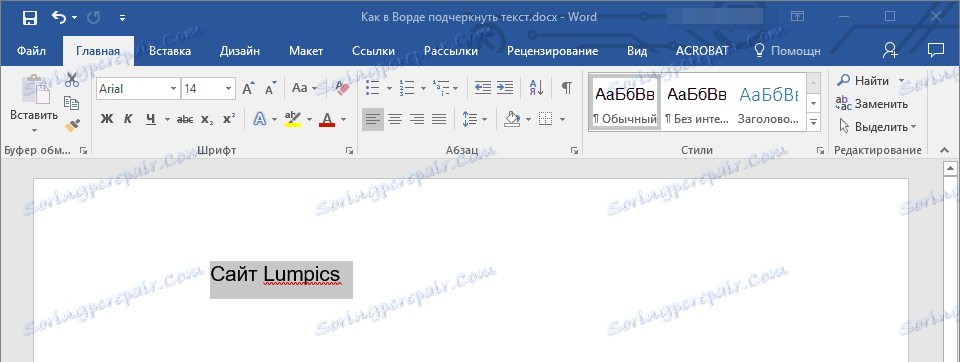Open the undo history dropdown arrow
This screenshot has width=960, height=362.
(75, 18)
